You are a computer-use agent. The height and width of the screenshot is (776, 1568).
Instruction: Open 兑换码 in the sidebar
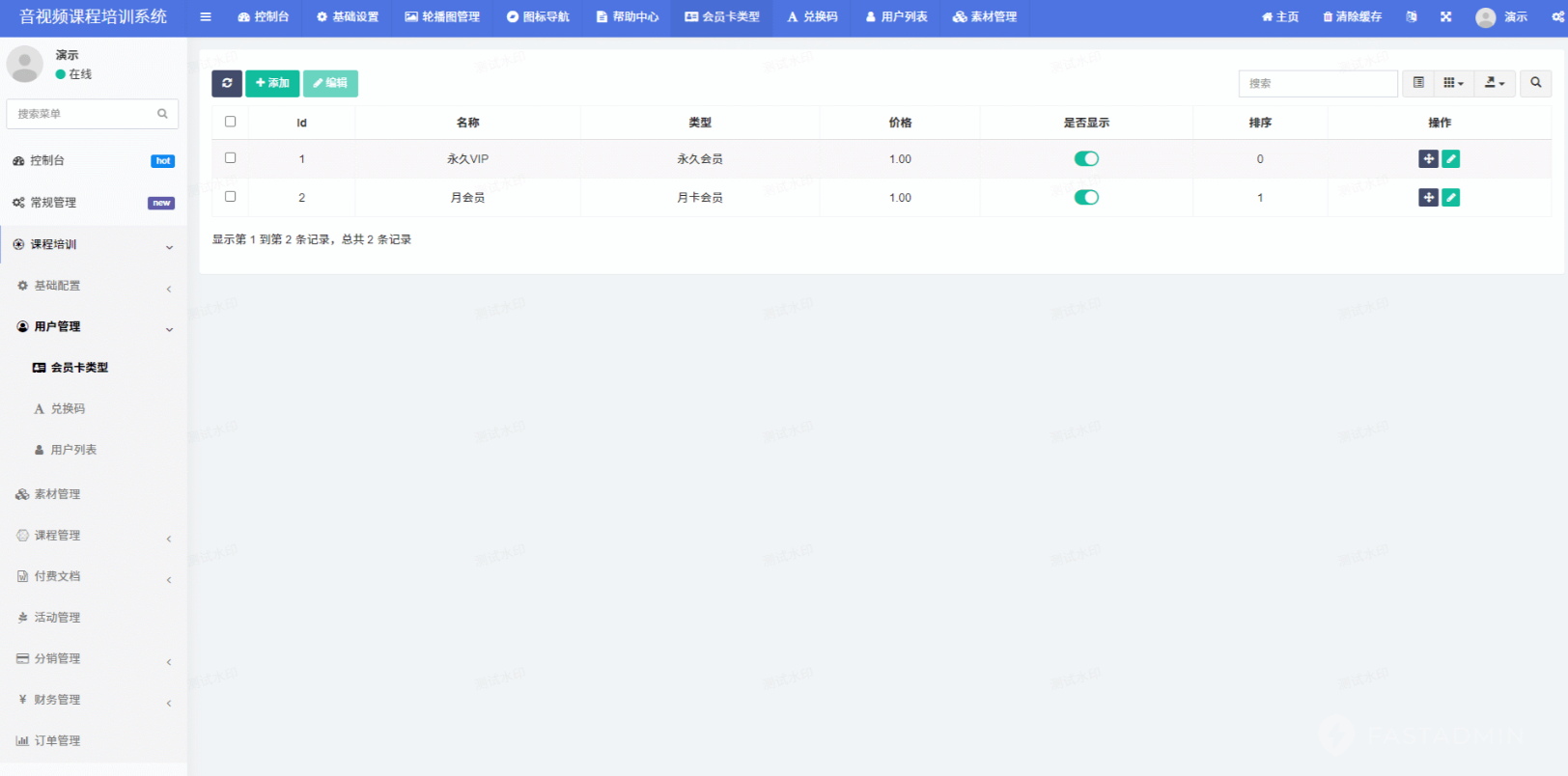coord(68,409)
